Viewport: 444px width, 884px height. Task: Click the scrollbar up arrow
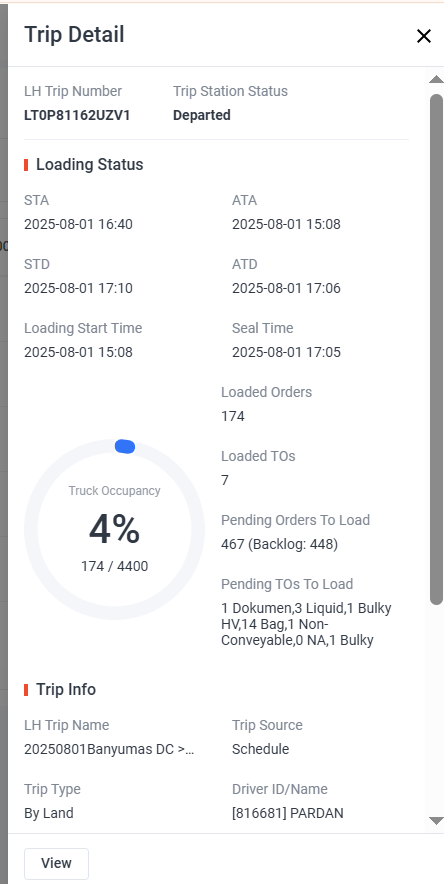pyautogui.click(x=436, y=79)
